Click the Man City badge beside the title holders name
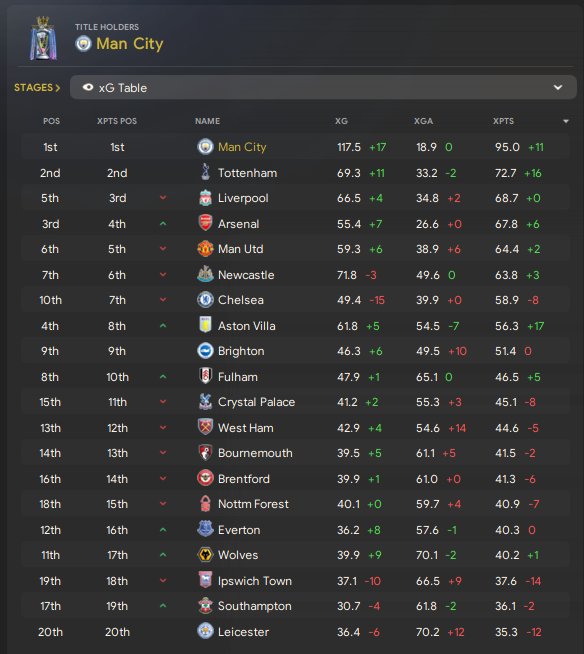This screenshot has width=584, height=654. pyautogui.click(x=83, y=44)
